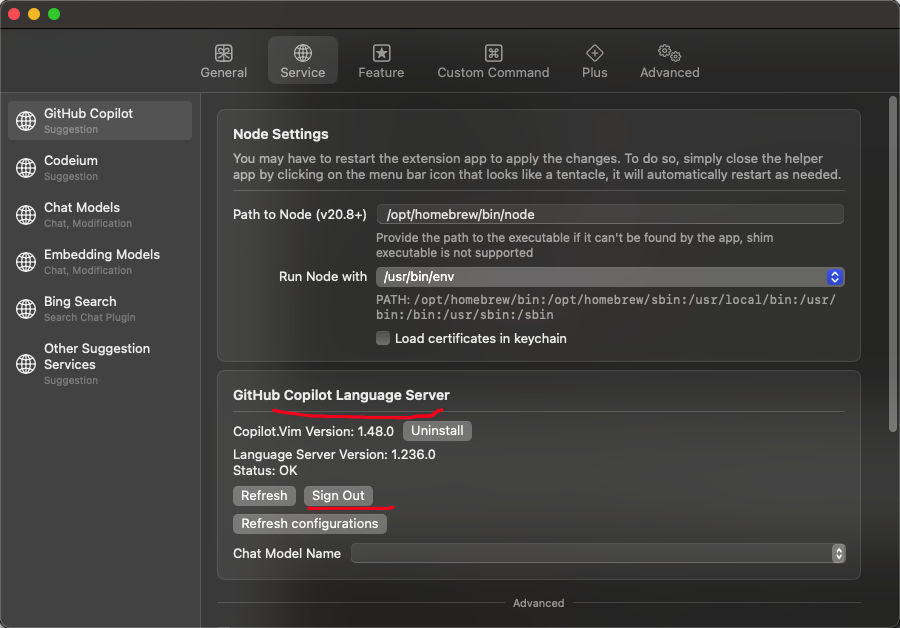
Task: Click the green zoom window button
Action: pos(54,14)
